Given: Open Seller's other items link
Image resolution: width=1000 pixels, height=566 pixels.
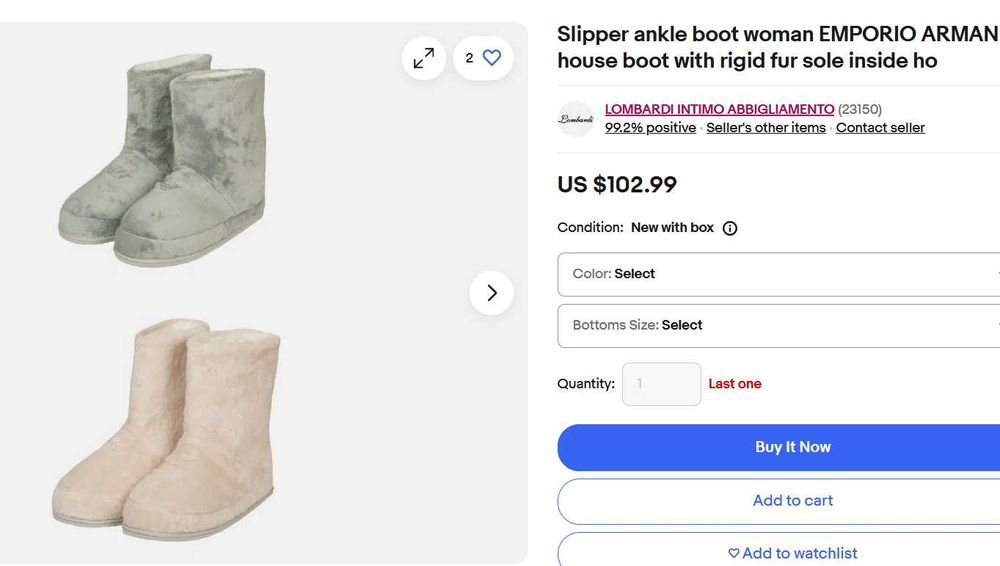Looking at the screenshot, I should coord(766,128).
